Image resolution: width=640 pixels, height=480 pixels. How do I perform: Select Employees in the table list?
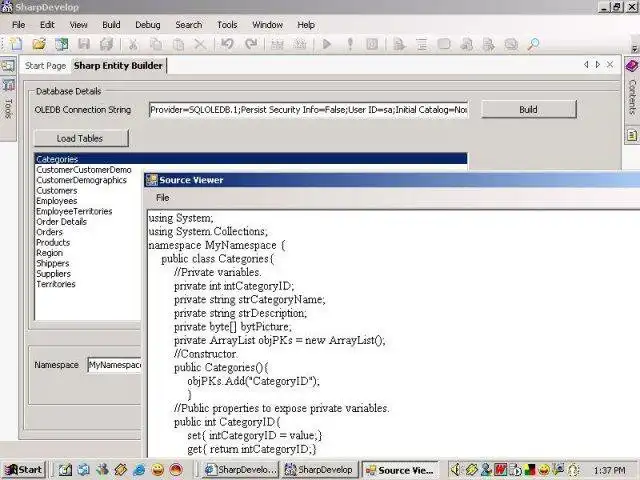(57, 201)
